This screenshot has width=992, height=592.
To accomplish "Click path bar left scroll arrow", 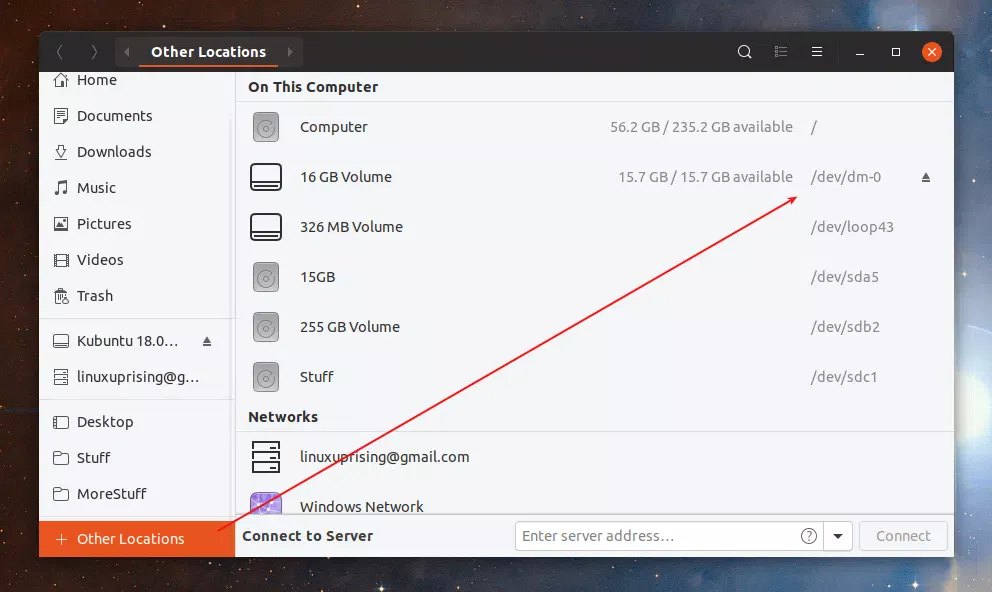I will [x=127, y=52].
